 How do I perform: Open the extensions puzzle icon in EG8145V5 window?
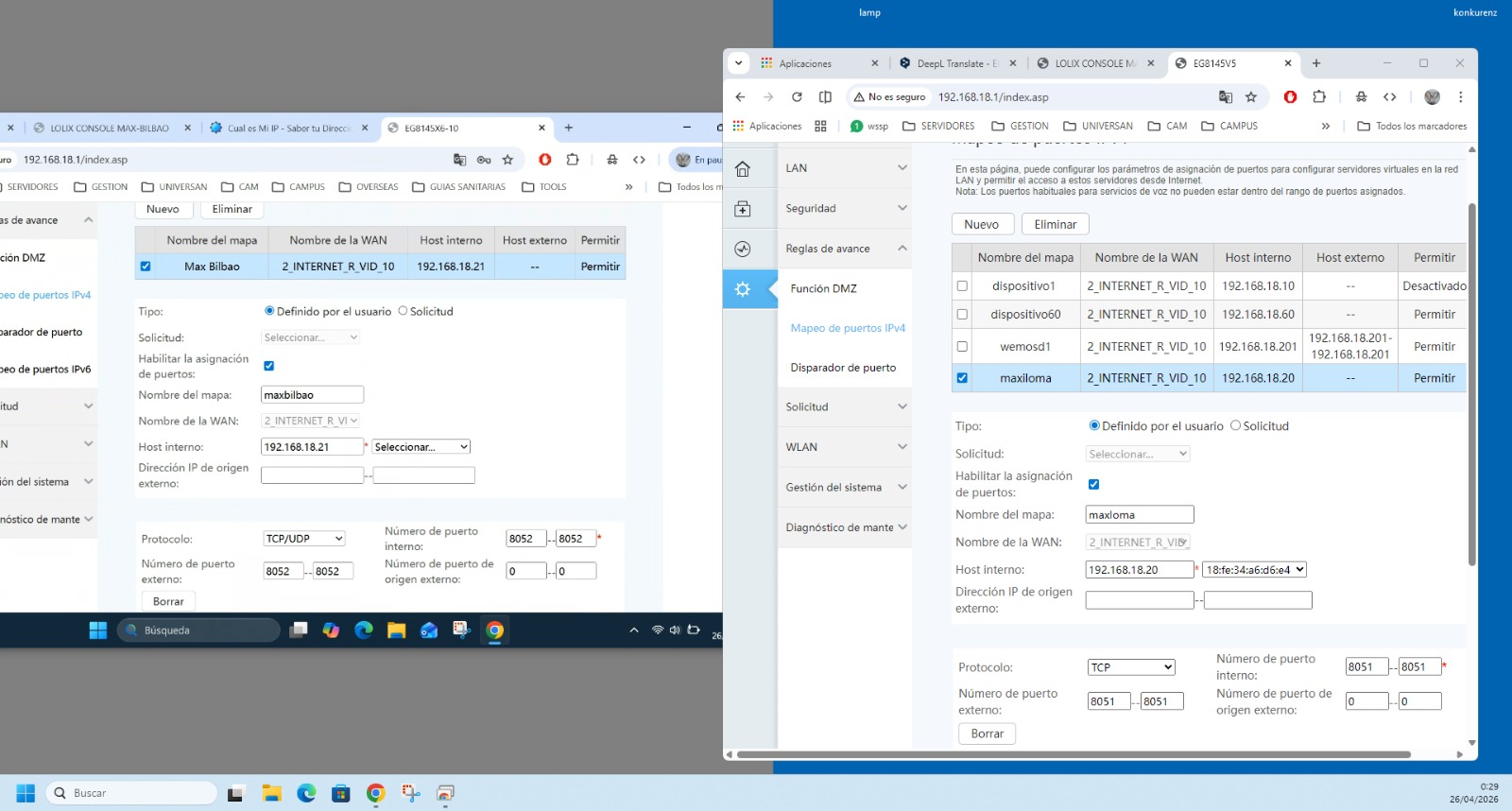[x=1319, y=96]
